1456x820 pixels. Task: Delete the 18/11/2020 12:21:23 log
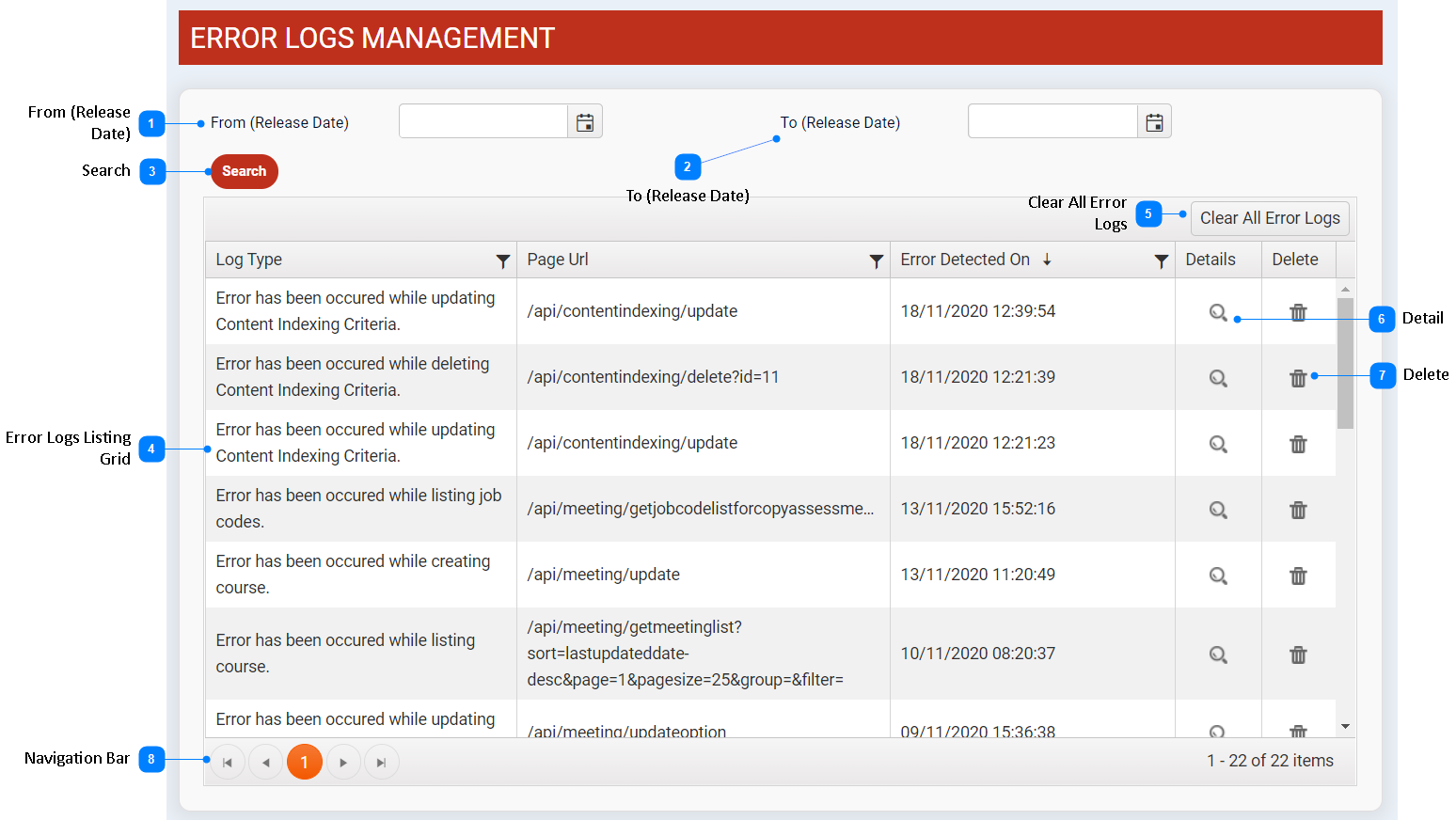pos(1298,444)
